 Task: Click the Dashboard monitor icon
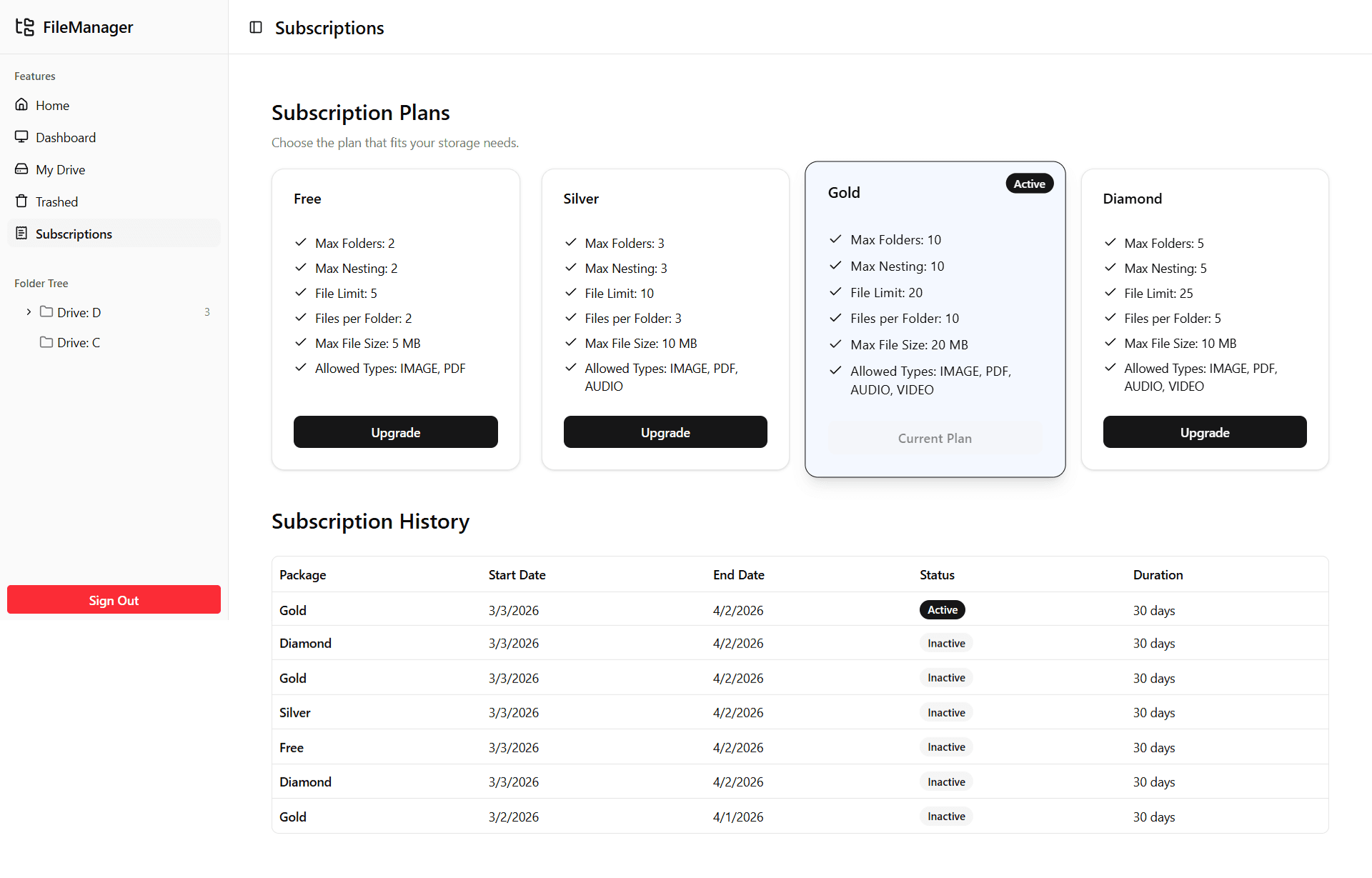point(21,137)
